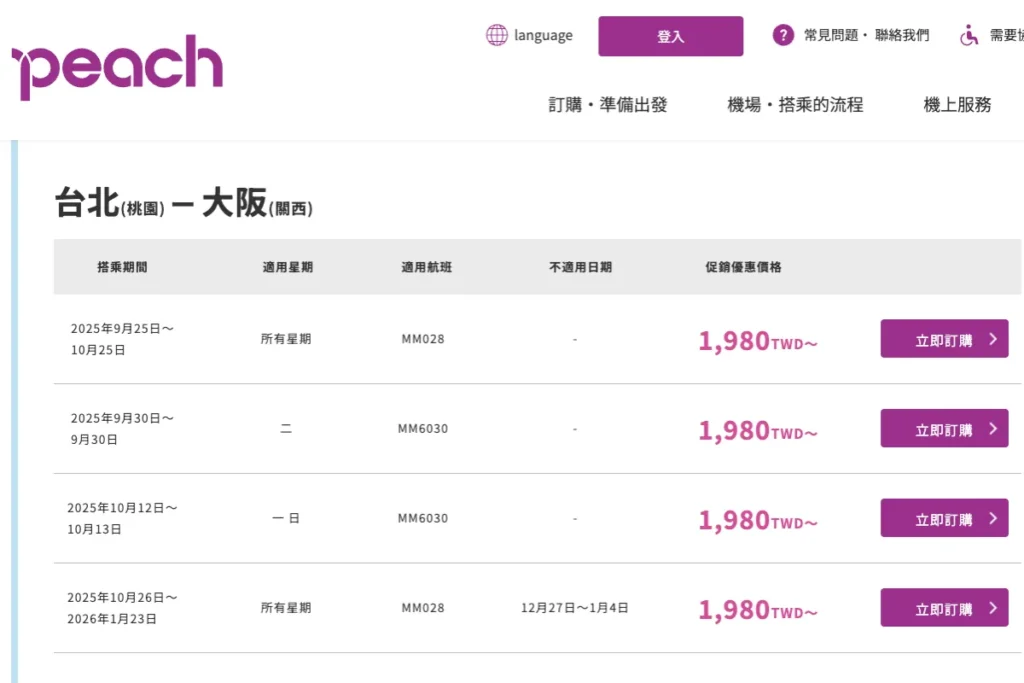This screenshot has height=683, width=1024.
Task: Click 立即訂購 for 9月30日 MM6030 row
Action: (x=944, y=428)
